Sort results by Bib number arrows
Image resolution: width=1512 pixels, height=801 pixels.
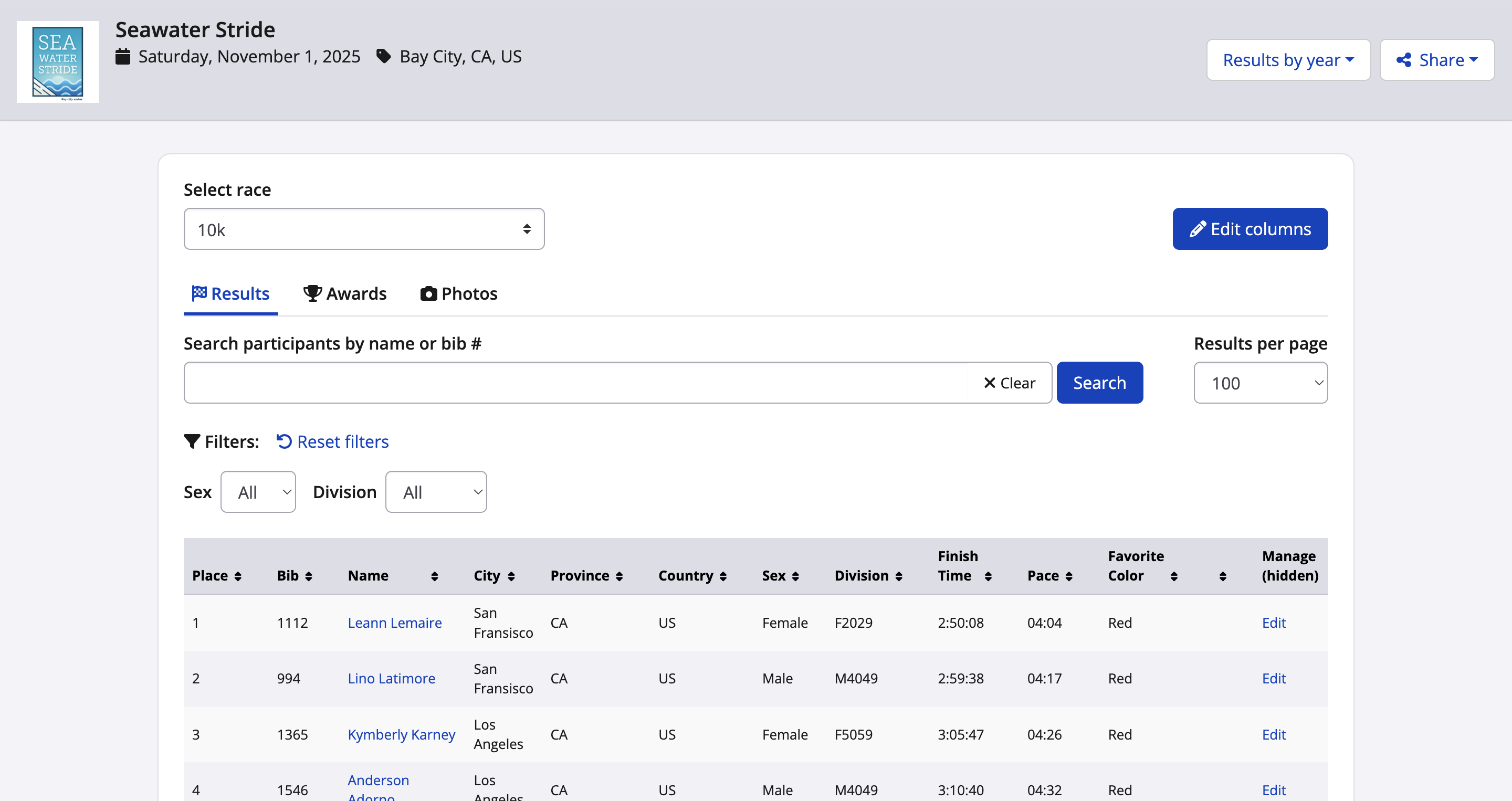(x=309, y=576)
